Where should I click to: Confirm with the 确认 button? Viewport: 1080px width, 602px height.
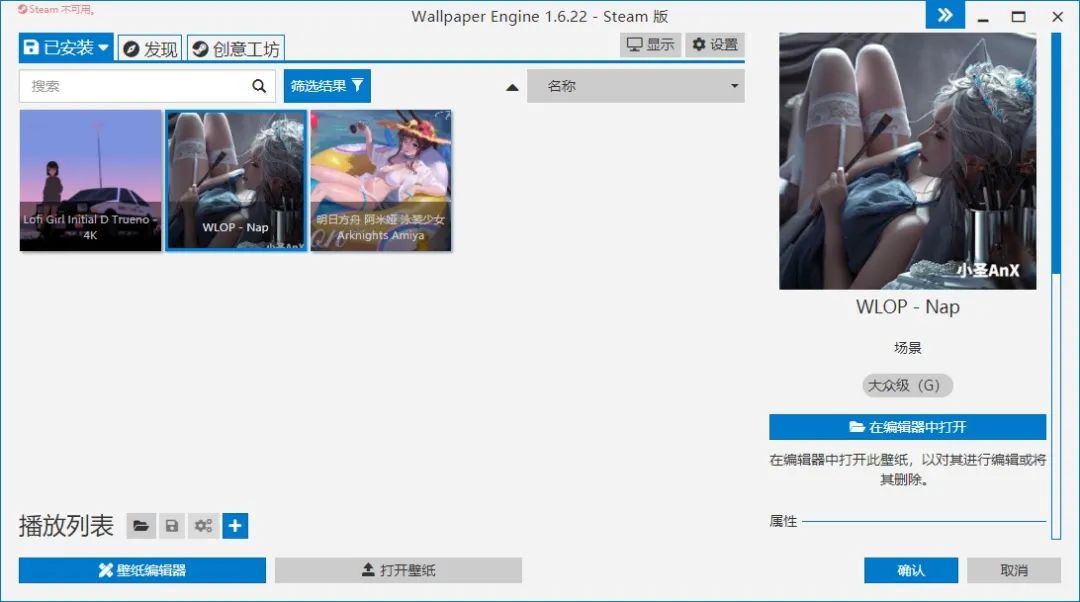pyautogui.click(x=911, y=570)
